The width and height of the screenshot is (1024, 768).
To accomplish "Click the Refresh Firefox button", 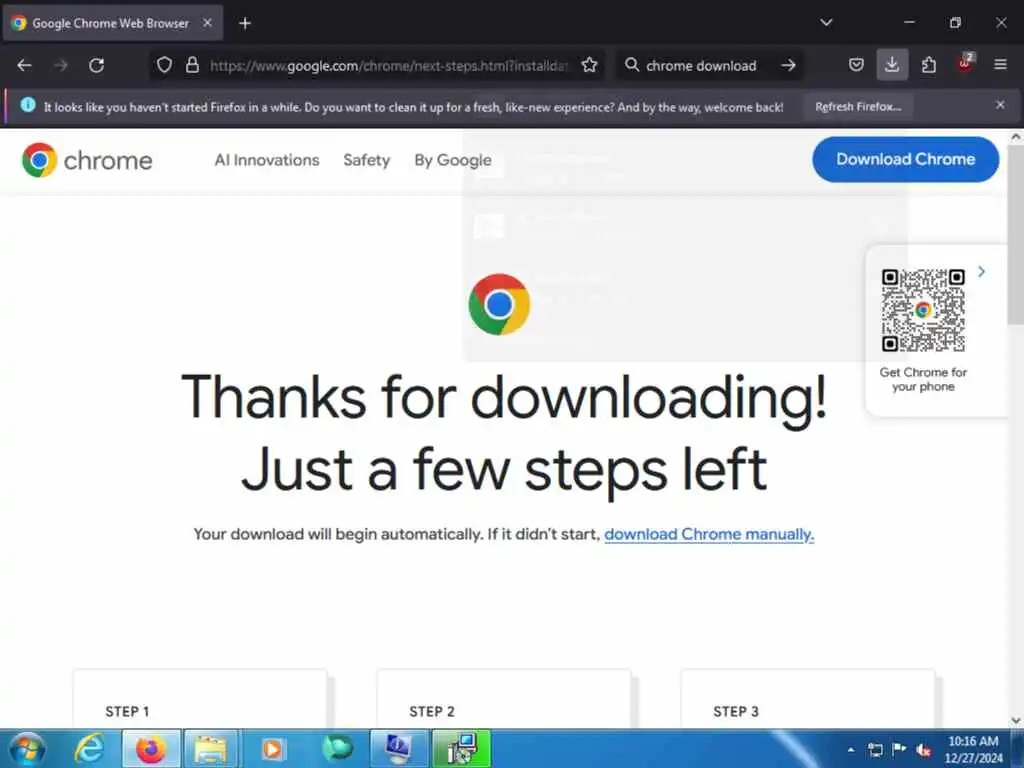I will (x=857, y=106).
